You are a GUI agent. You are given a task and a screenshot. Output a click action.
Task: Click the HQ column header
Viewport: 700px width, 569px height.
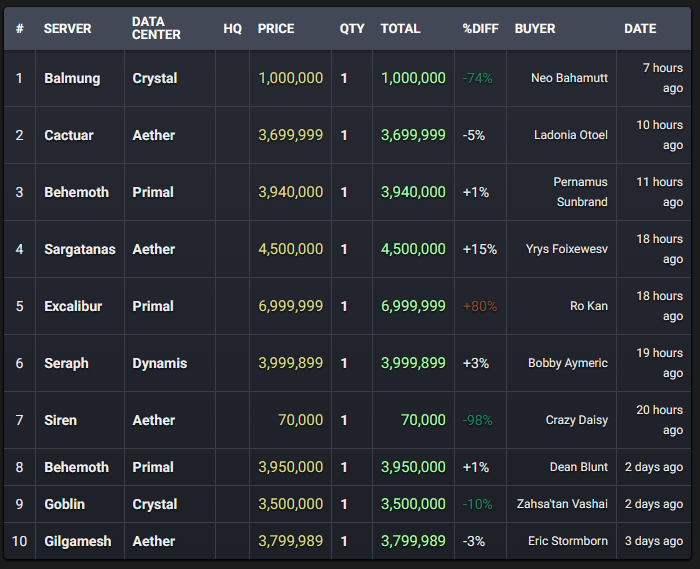point(233,29)
